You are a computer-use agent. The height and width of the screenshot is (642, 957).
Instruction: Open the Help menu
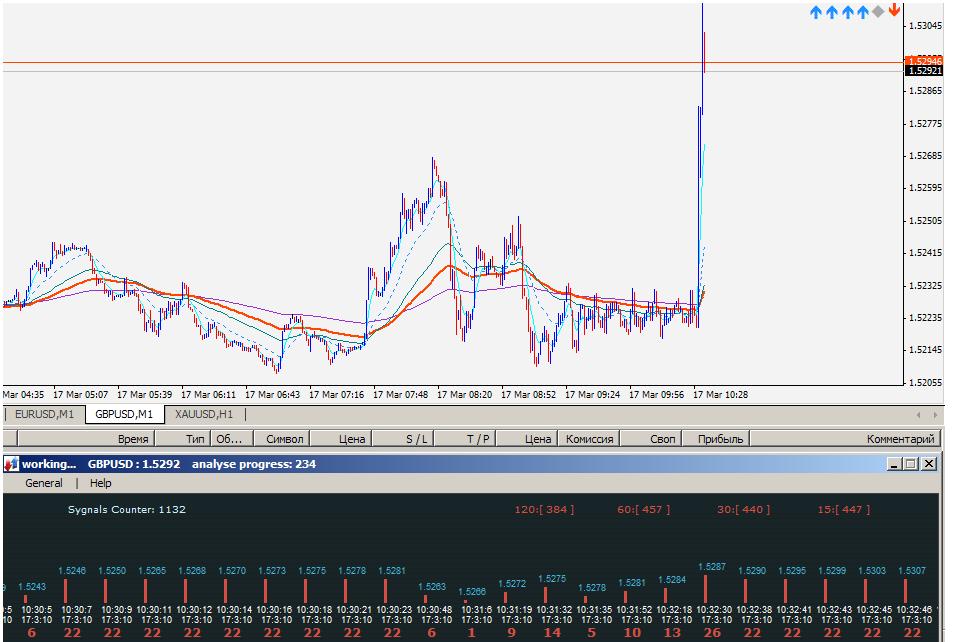coord(101,483)
